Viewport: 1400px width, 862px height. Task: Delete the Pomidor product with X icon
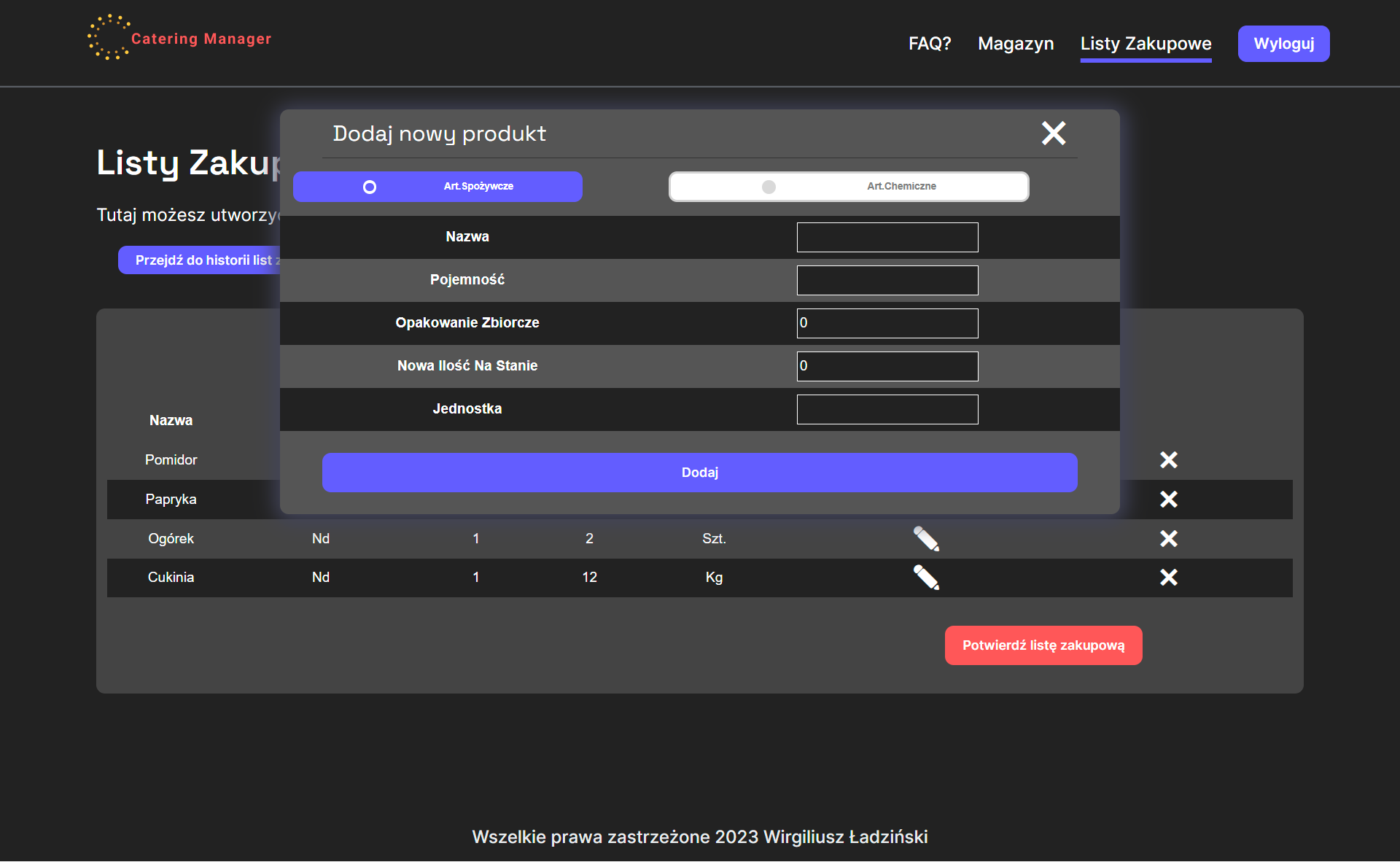click(x=1168, y=459)
